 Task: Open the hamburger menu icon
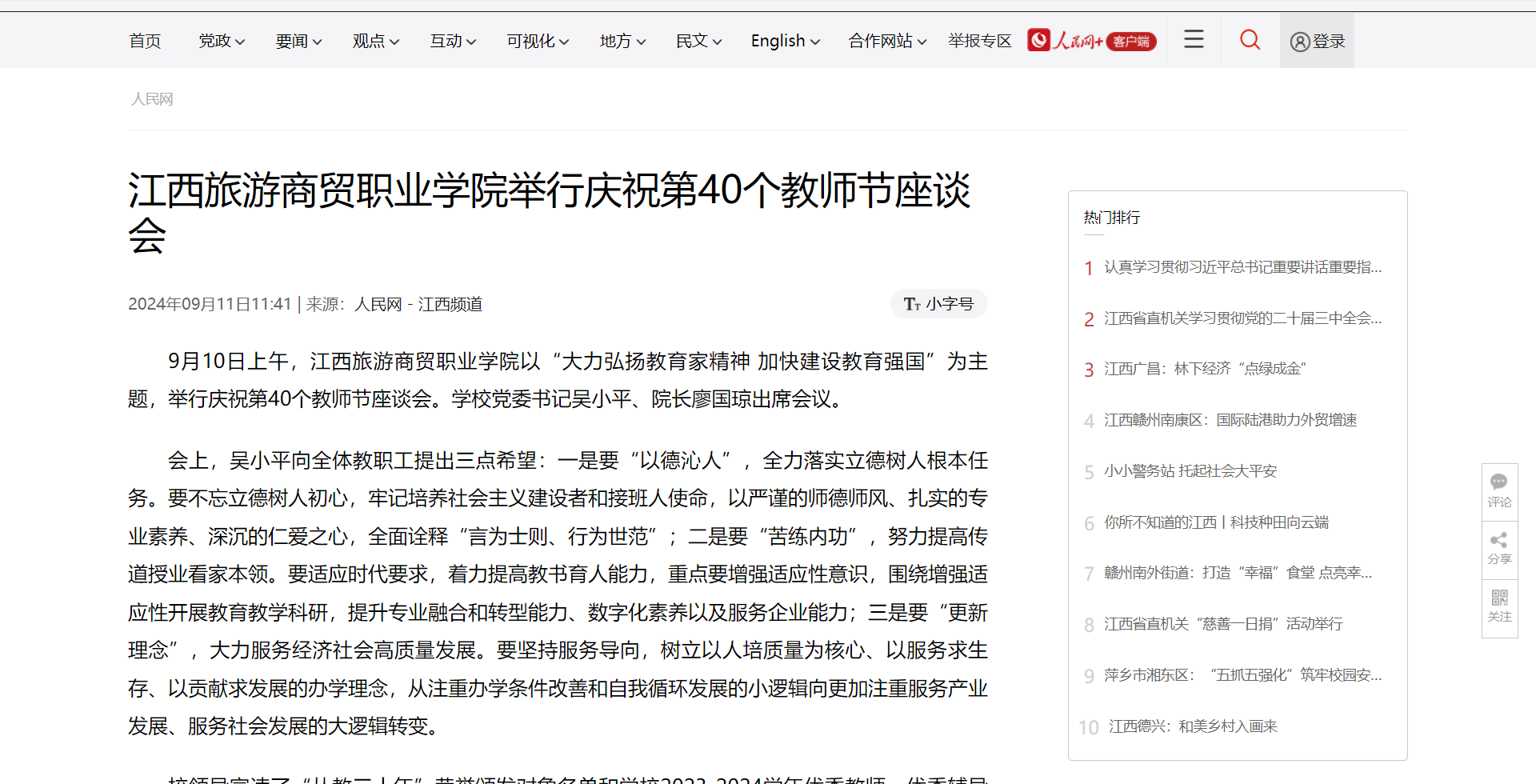1194,39
